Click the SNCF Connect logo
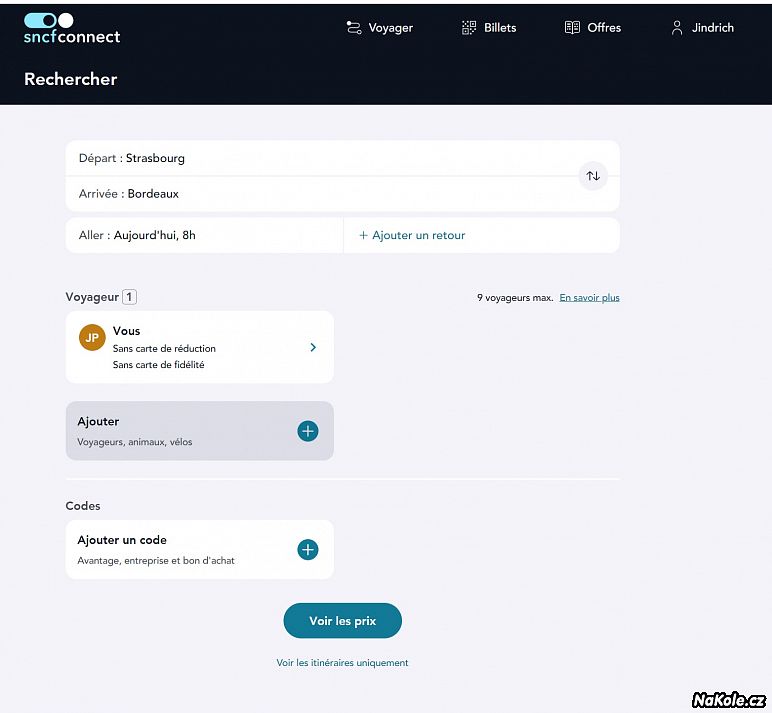The height and width of the screenshot is (713, 772). tap(71, 29)
